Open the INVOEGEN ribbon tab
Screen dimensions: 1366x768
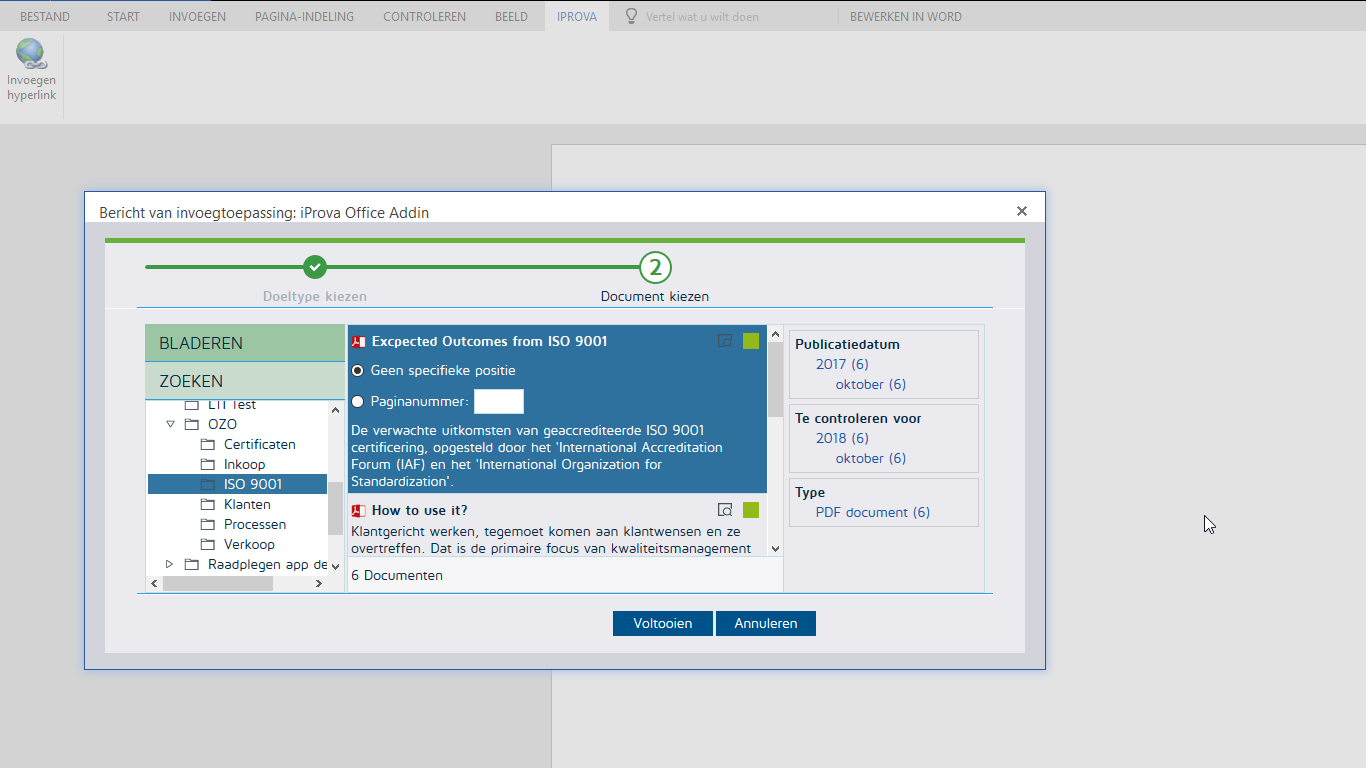(x=197, y=16)
